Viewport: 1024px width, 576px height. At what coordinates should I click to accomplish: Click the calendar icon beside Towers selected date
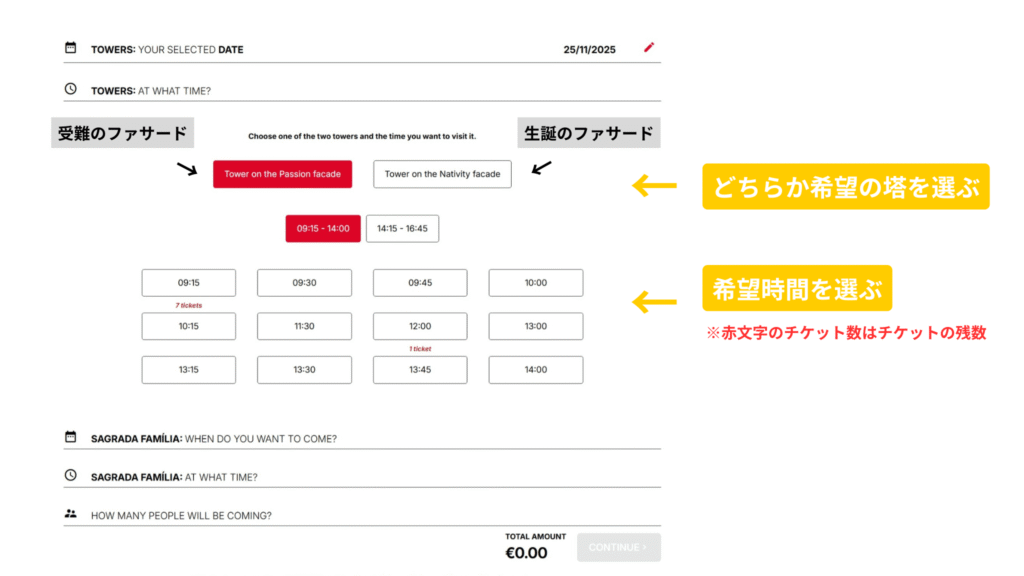coord(71,48)
